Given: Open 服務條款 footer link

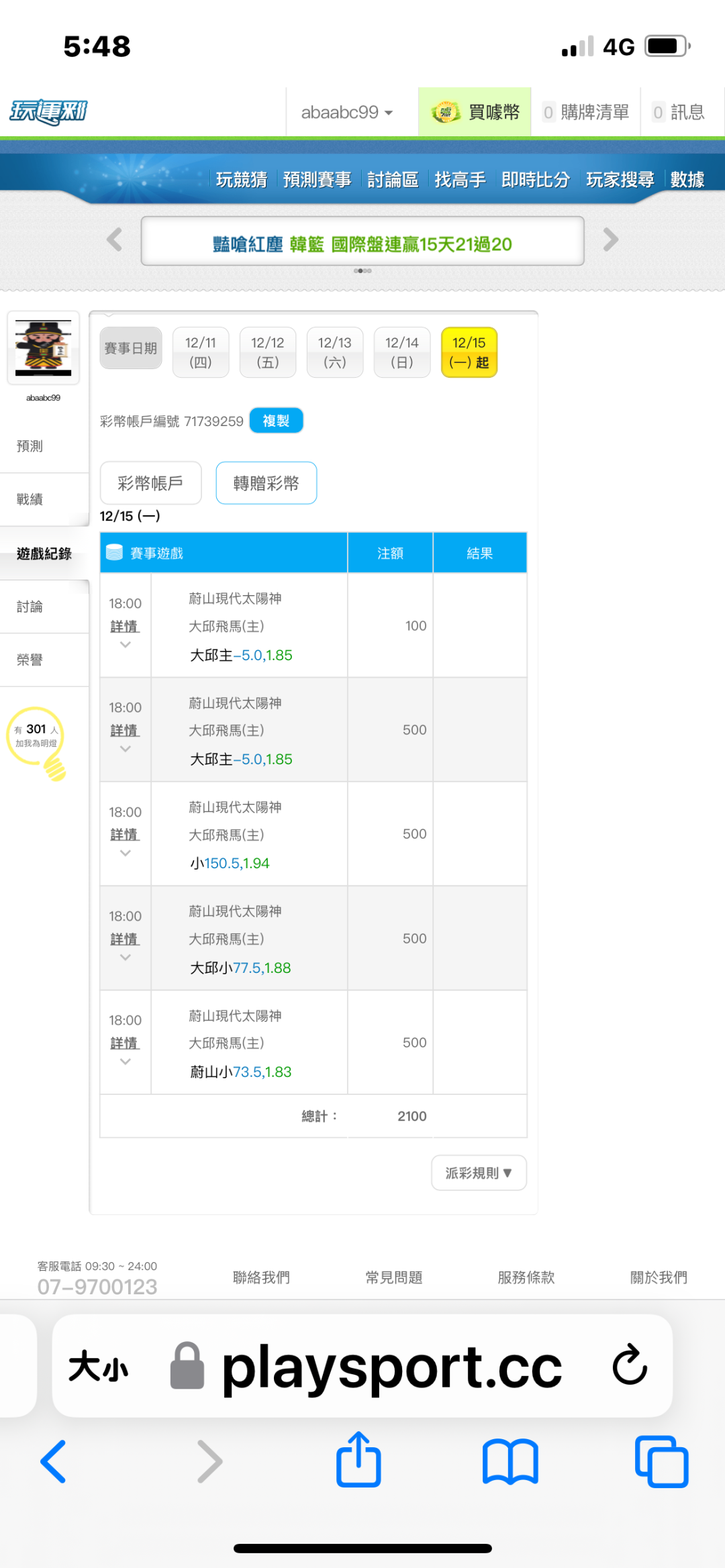Looking at the screenshot, I should (x=526, y=1277).
